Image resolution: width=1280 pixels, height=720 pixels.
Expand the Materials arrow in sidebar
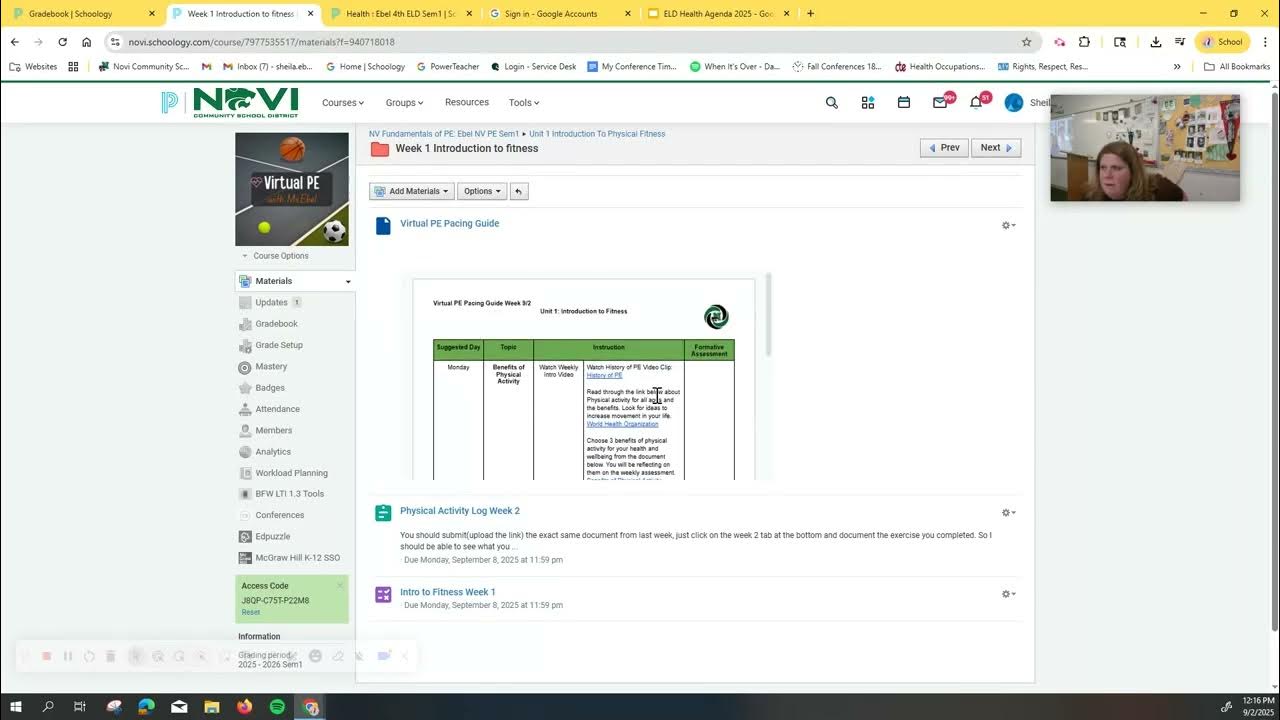point(348,282)
